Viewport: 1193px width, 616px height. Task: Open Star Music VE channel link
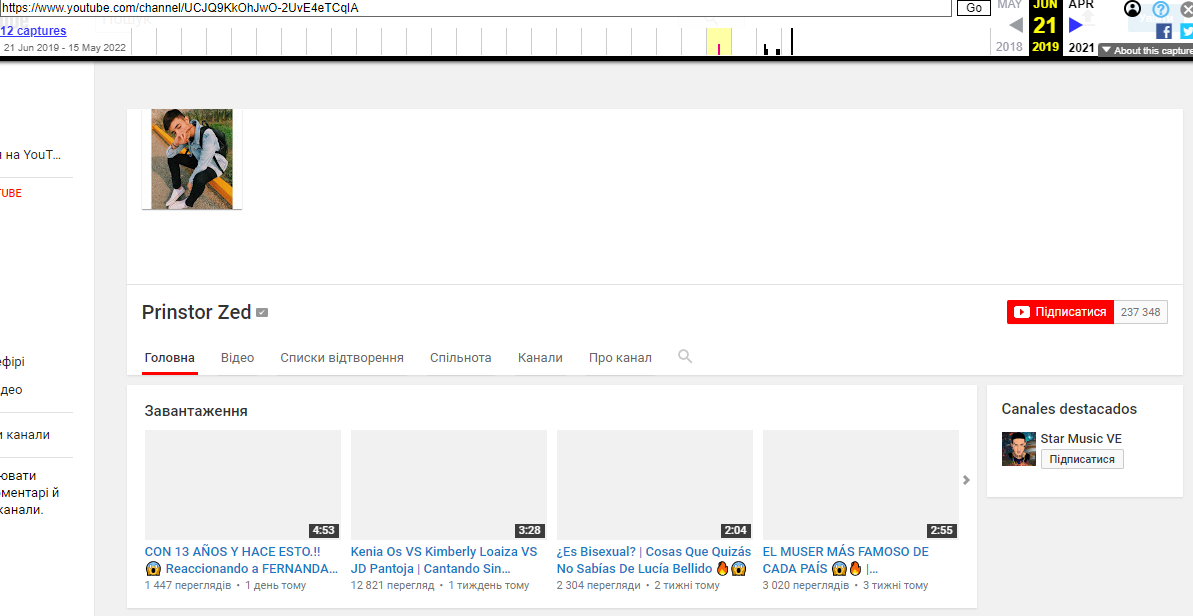pos(1081,439)
